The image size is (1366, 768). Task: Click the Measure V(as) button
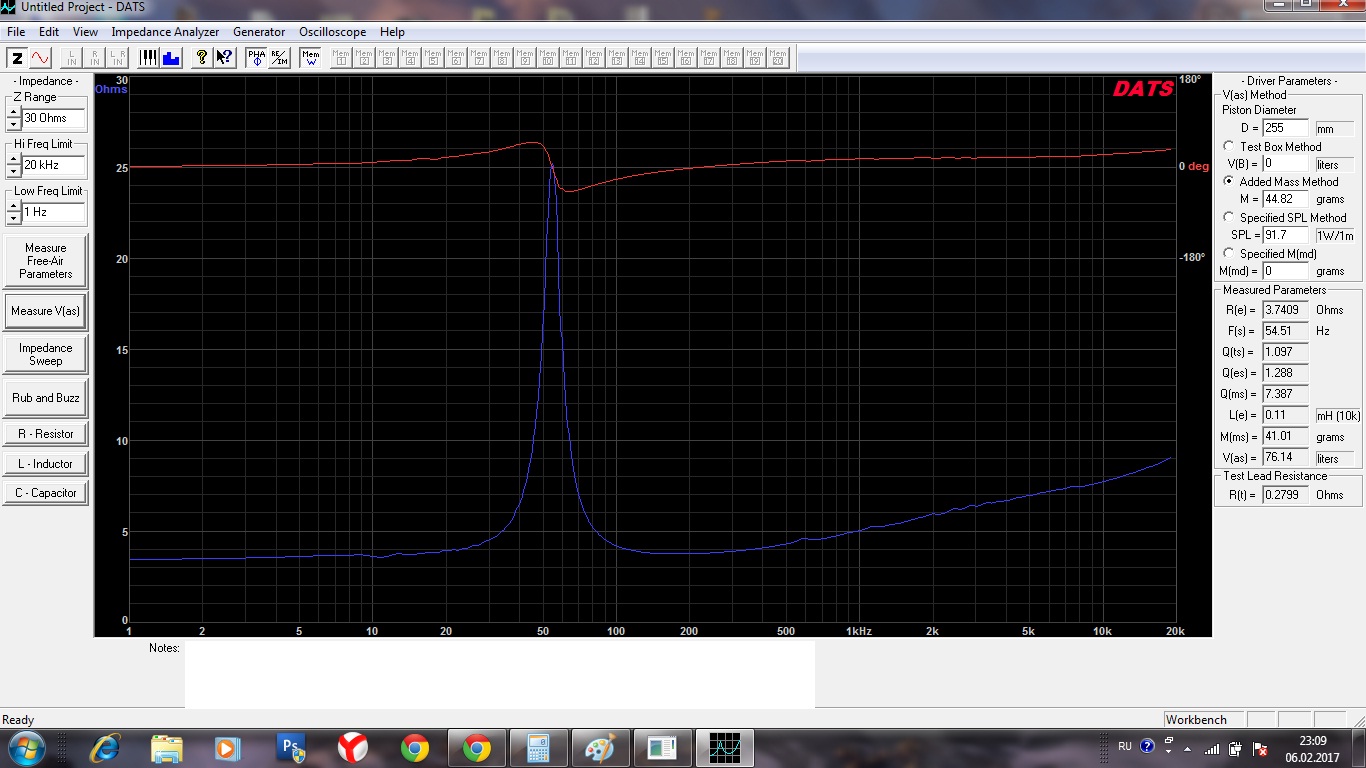click(x=46, y=311)
